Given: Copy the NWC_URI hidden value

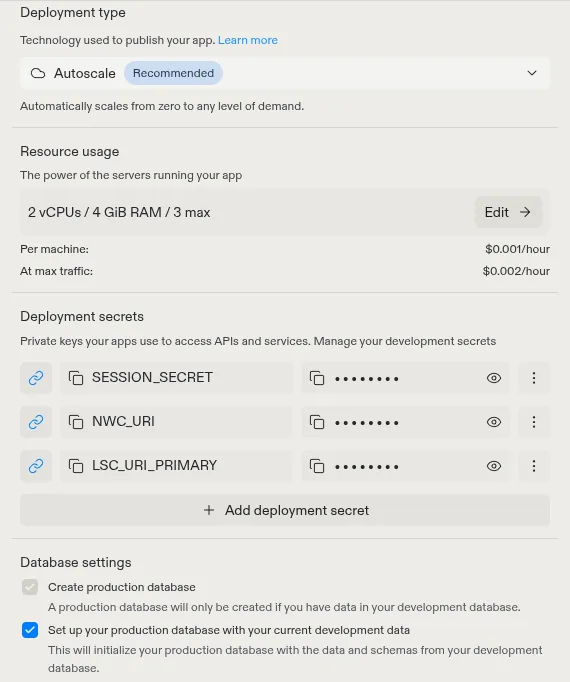Looking at the screenshot, I should [317, 422].
